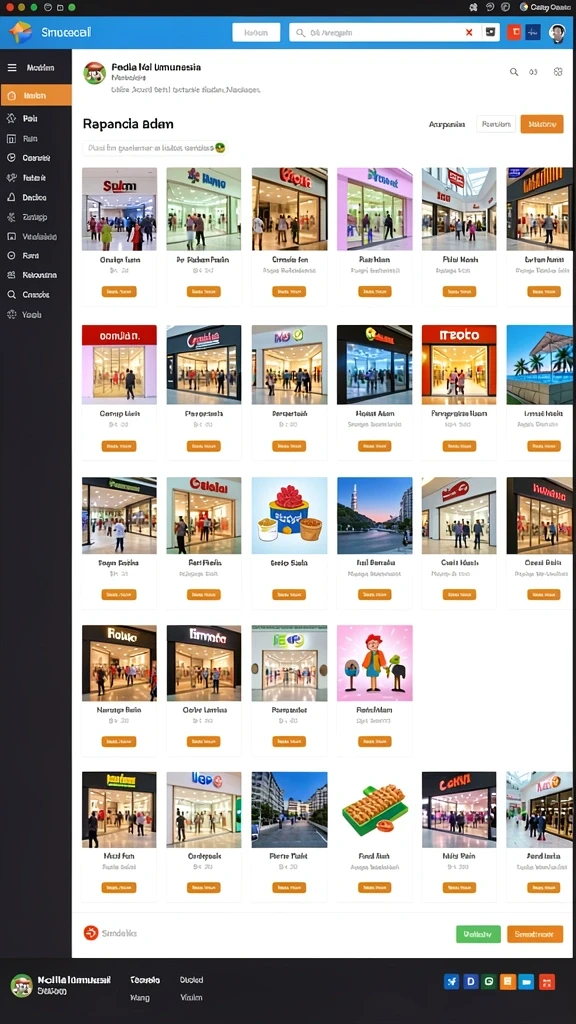Image resolution: width=576 pixels, height=1024 pixels.
Task: Click the orange square icon in the footer
Action: [x=508, y=982]
